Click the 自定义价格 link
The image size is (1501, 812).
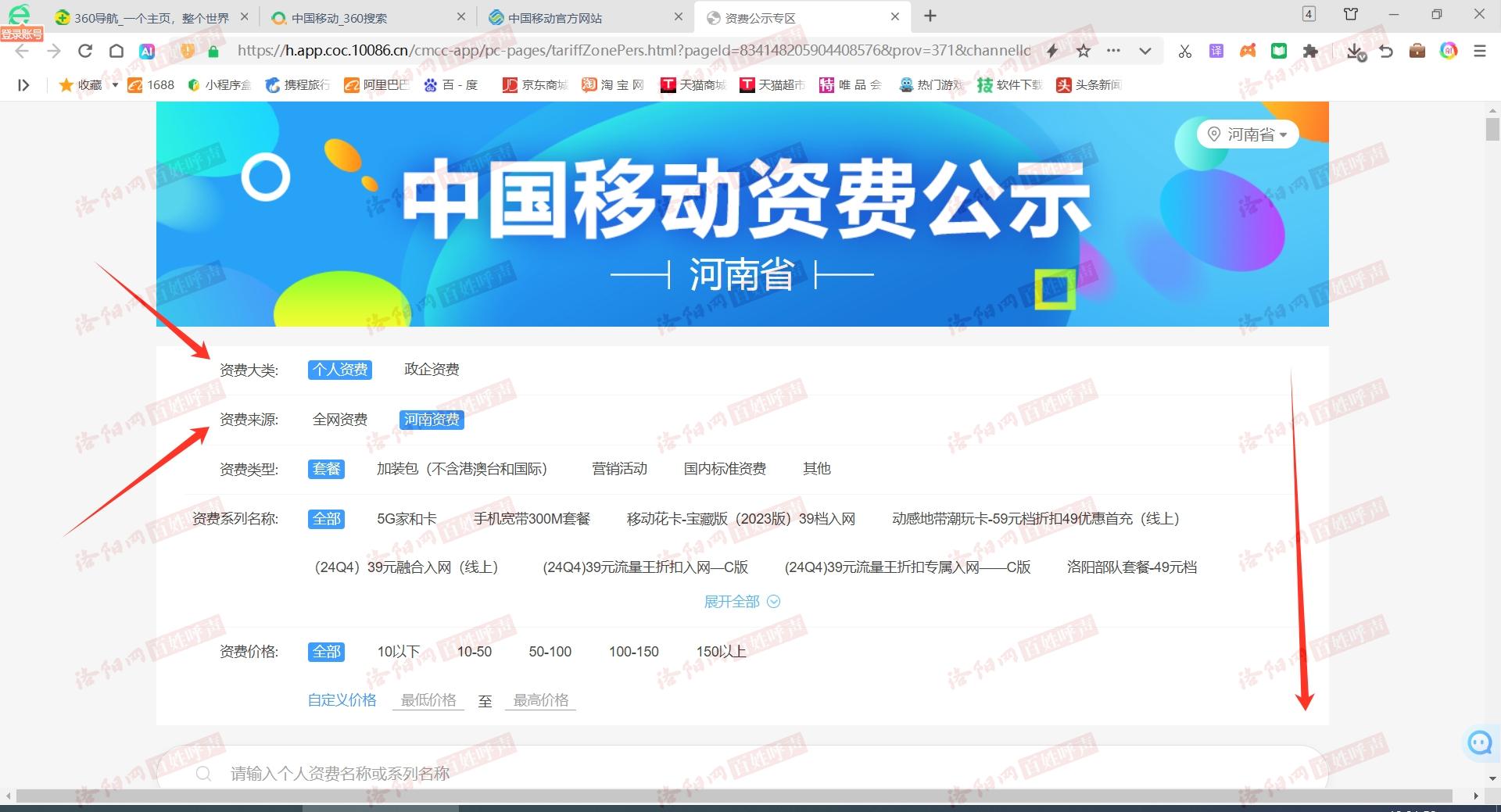(x=342, y=700)
